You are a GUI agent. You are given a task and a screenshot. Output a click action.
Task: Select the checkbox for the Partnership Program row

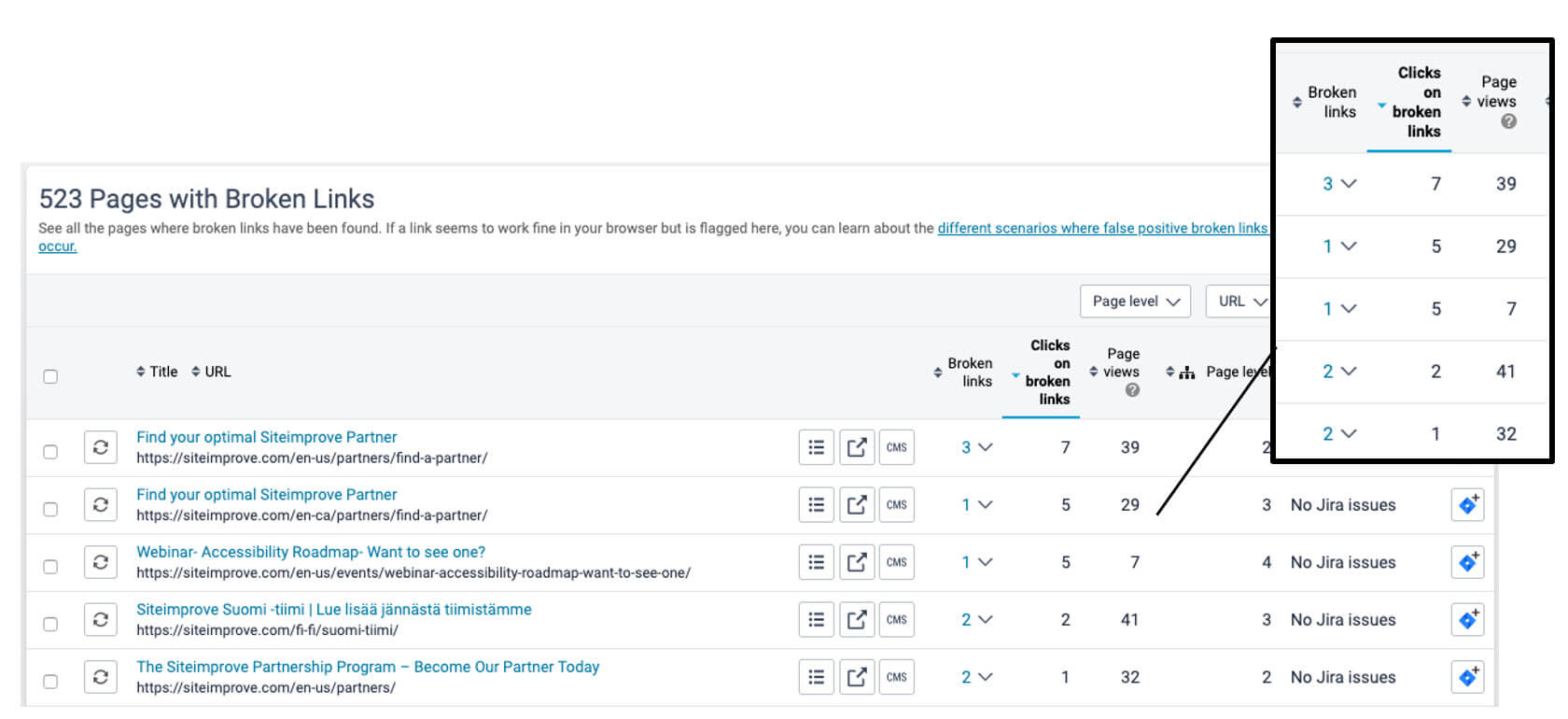pos(50,682)
